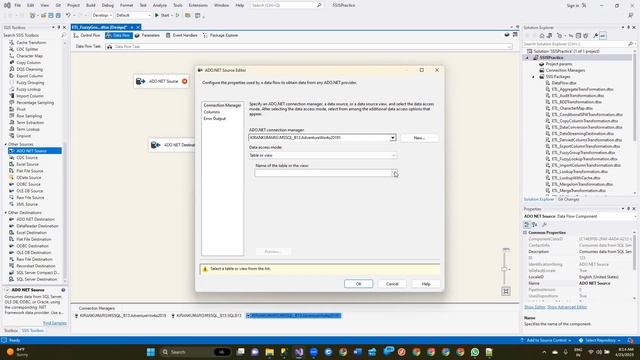Switch to Control Flow tab

(87, 36)
